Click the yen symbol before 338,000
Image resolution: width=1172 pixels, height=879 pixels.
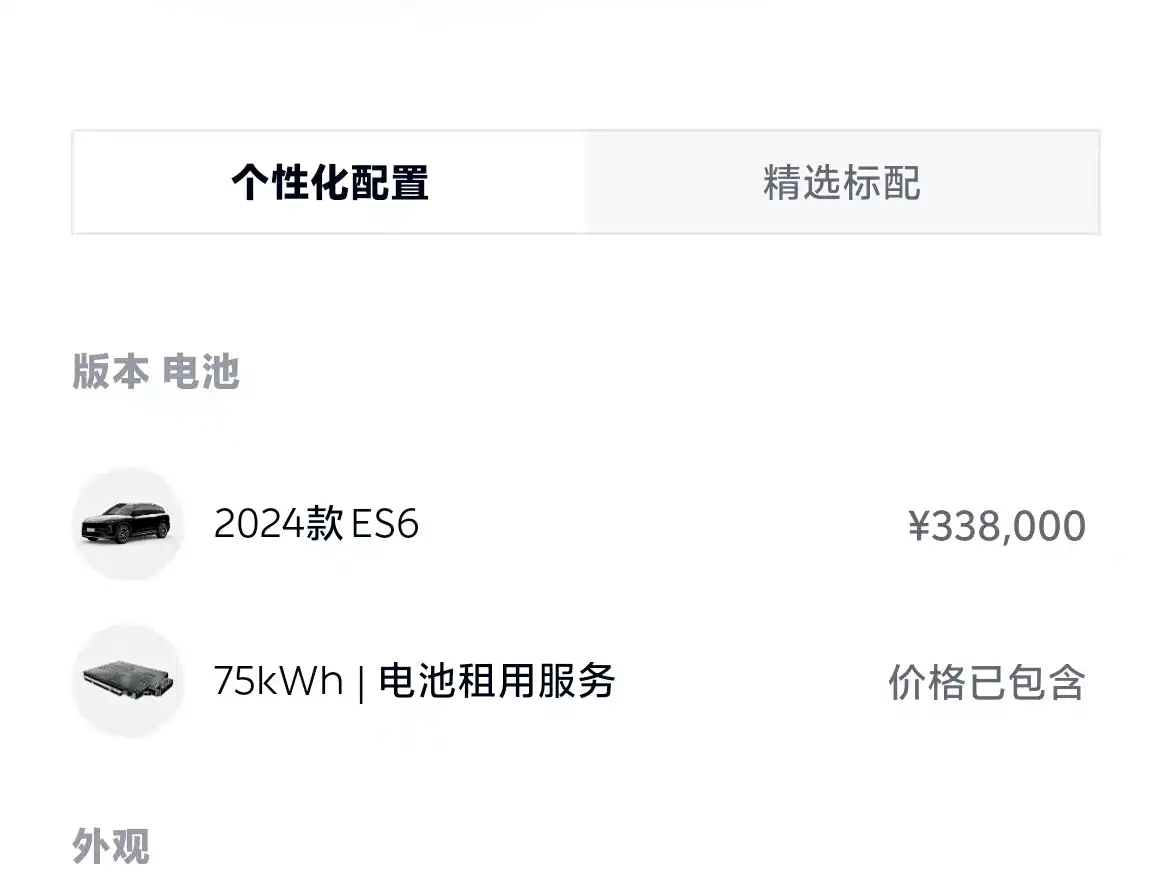(x=919, y=526)
